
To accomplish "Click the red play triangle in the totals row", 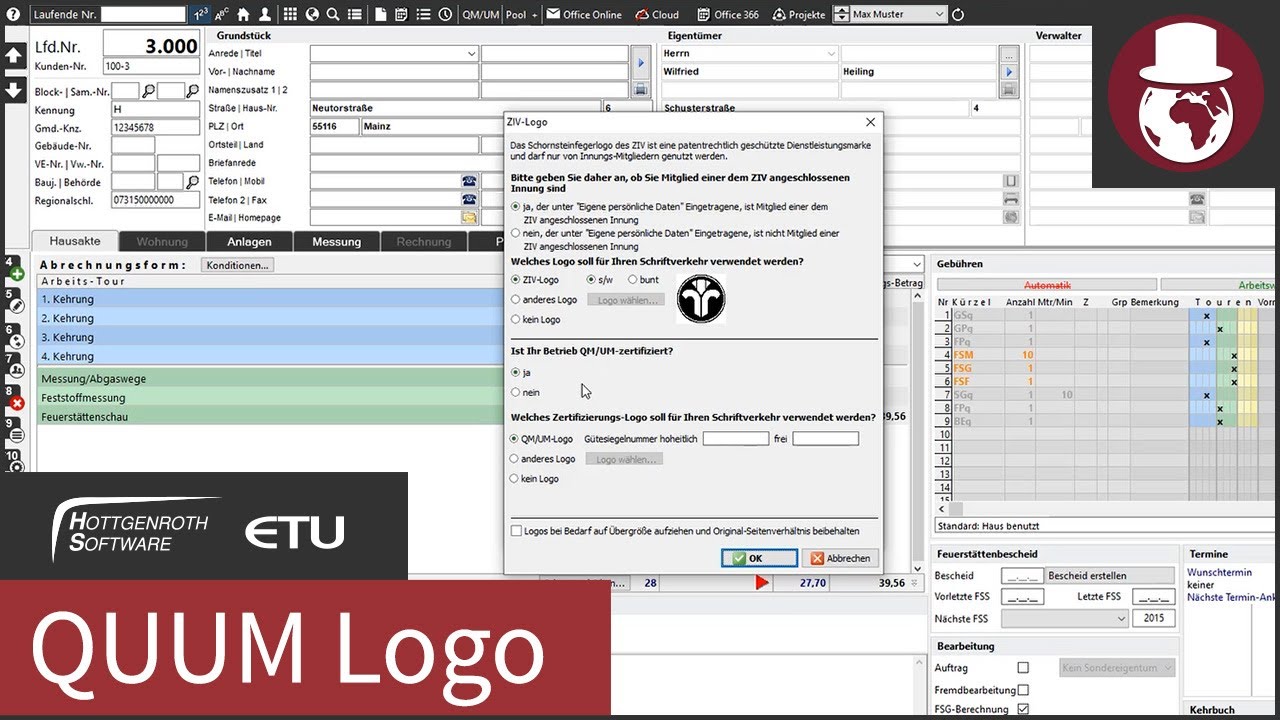I will pos(762,582).
